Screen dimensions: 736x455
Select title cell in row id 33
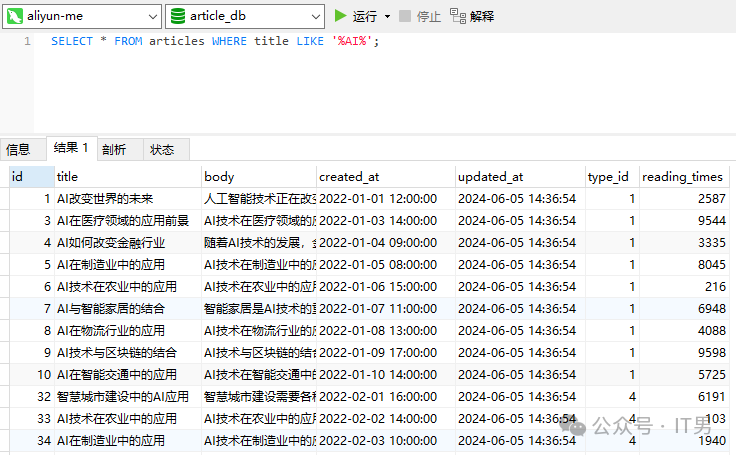tap(128, 419)
